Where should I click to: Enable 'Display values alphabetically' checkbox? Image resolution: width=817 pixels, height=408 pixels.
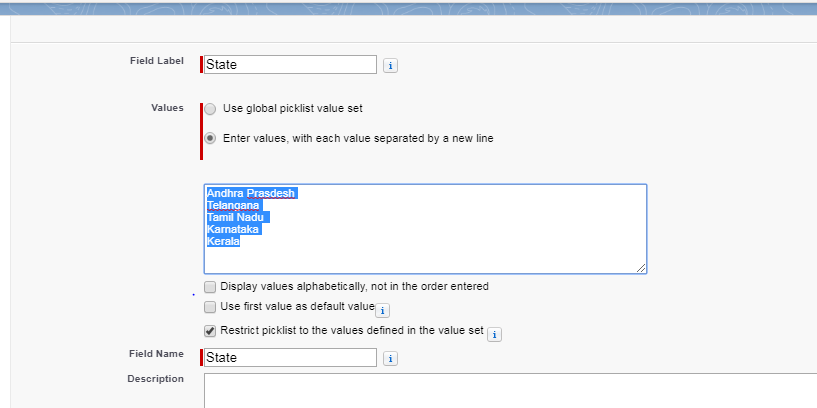(210, 286)
